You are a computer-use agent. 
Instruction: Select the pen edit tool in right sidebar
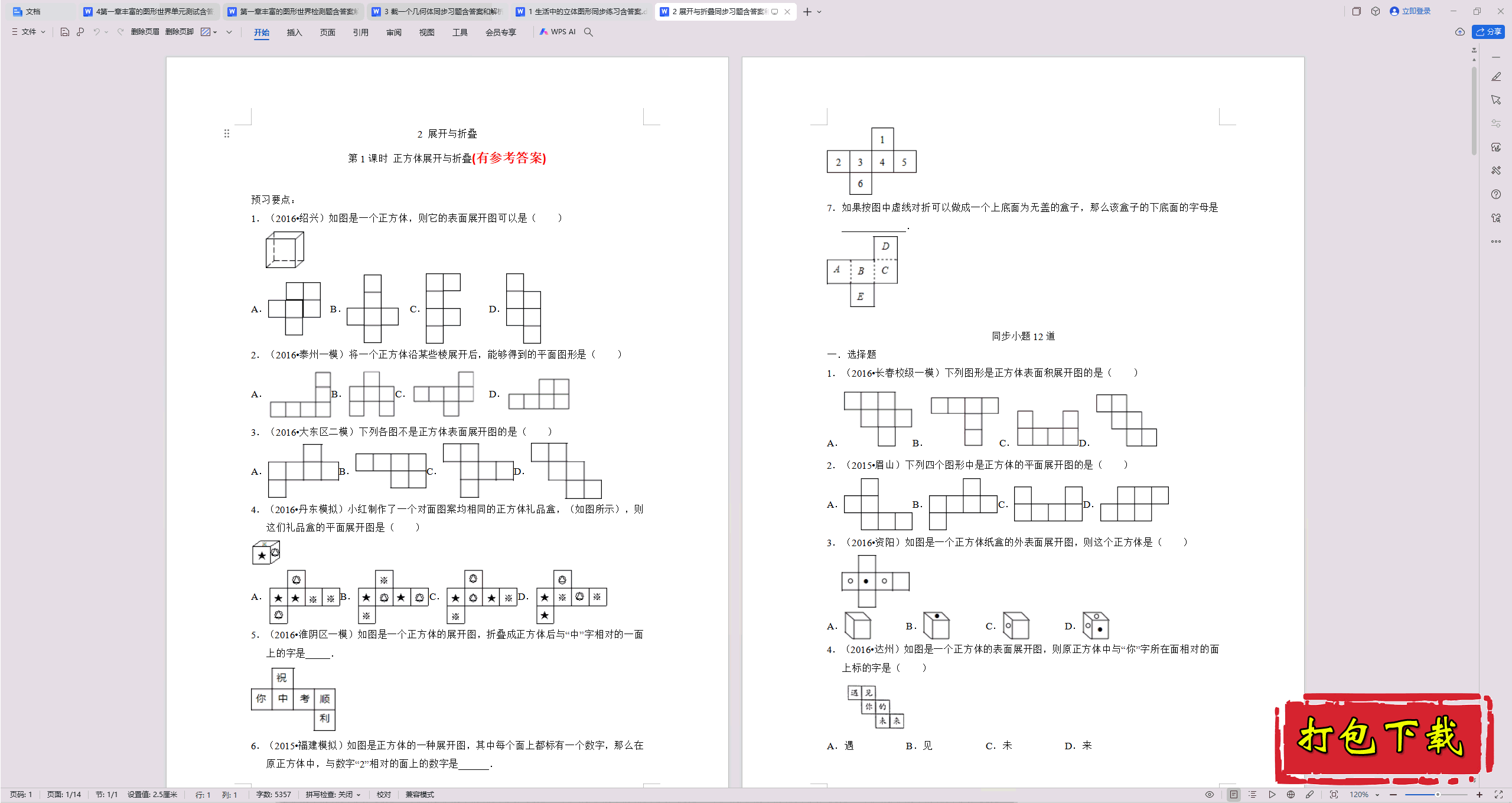(1496, 77)
